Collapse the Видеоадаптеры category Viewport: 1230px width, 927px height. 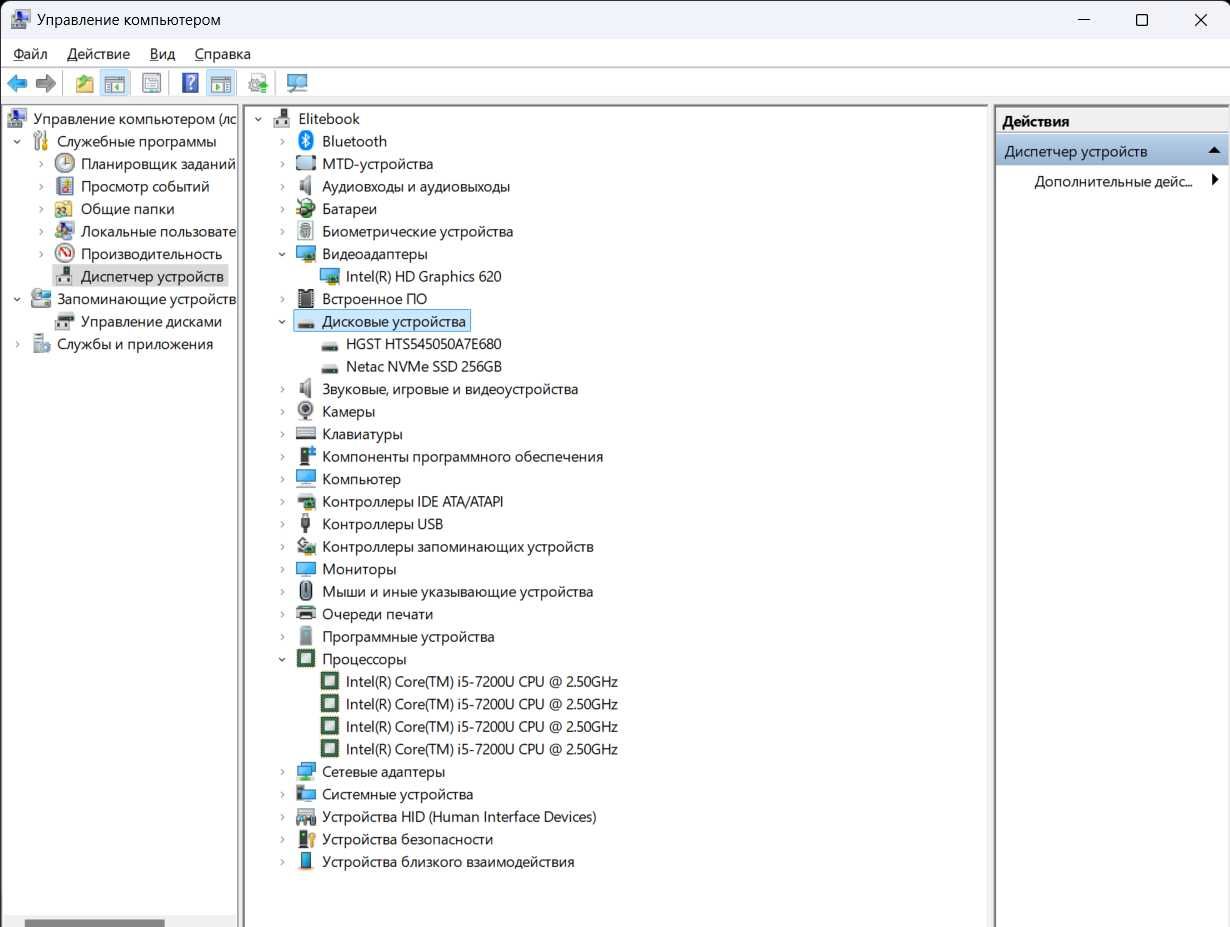click(x=283, y=254)
